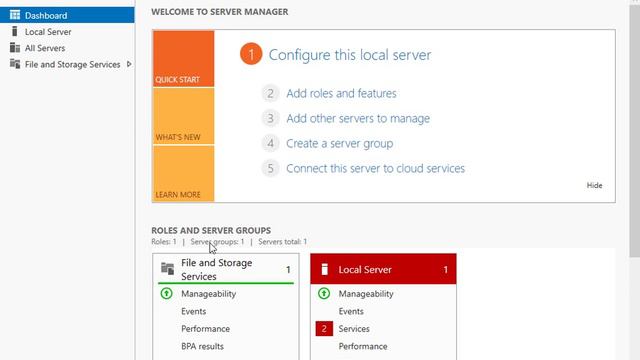
Task: Click the WELCOME TO SERVER MANAGER heading
Action: tap(220, 12)
